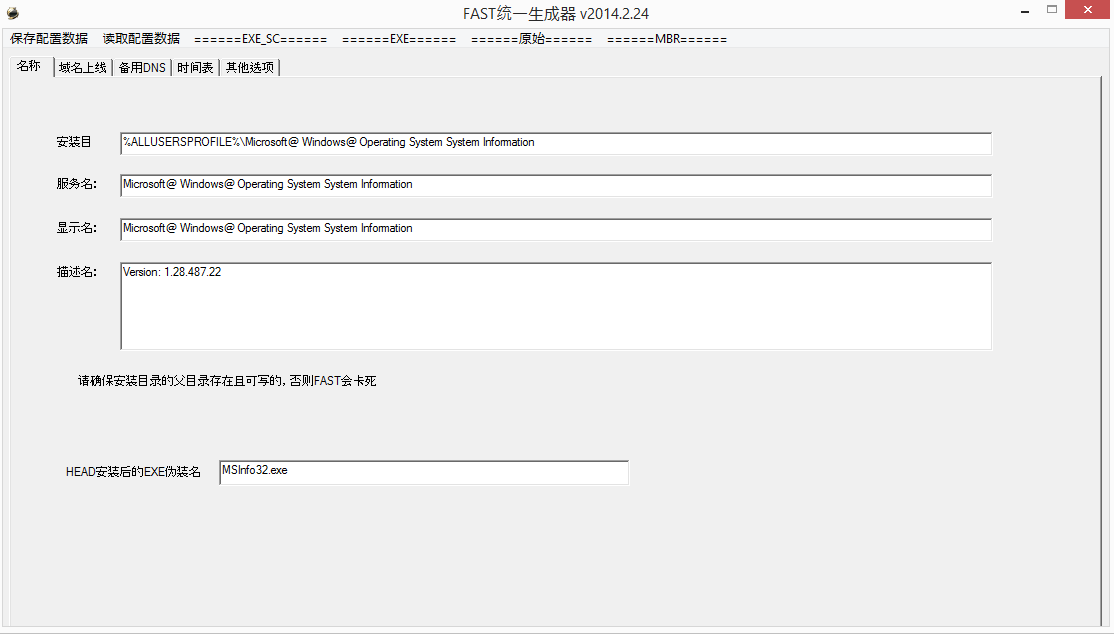Click the warning text about install directory

pos(226,380)
